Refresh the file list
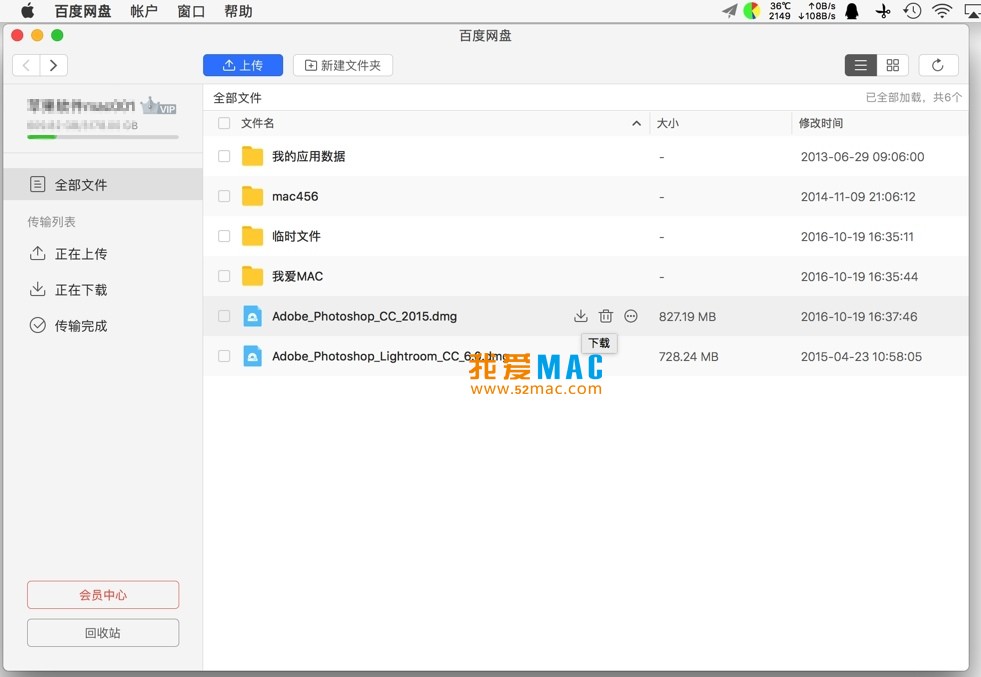The height and width of the screenshot is (677, 981). tap(938, 65)
